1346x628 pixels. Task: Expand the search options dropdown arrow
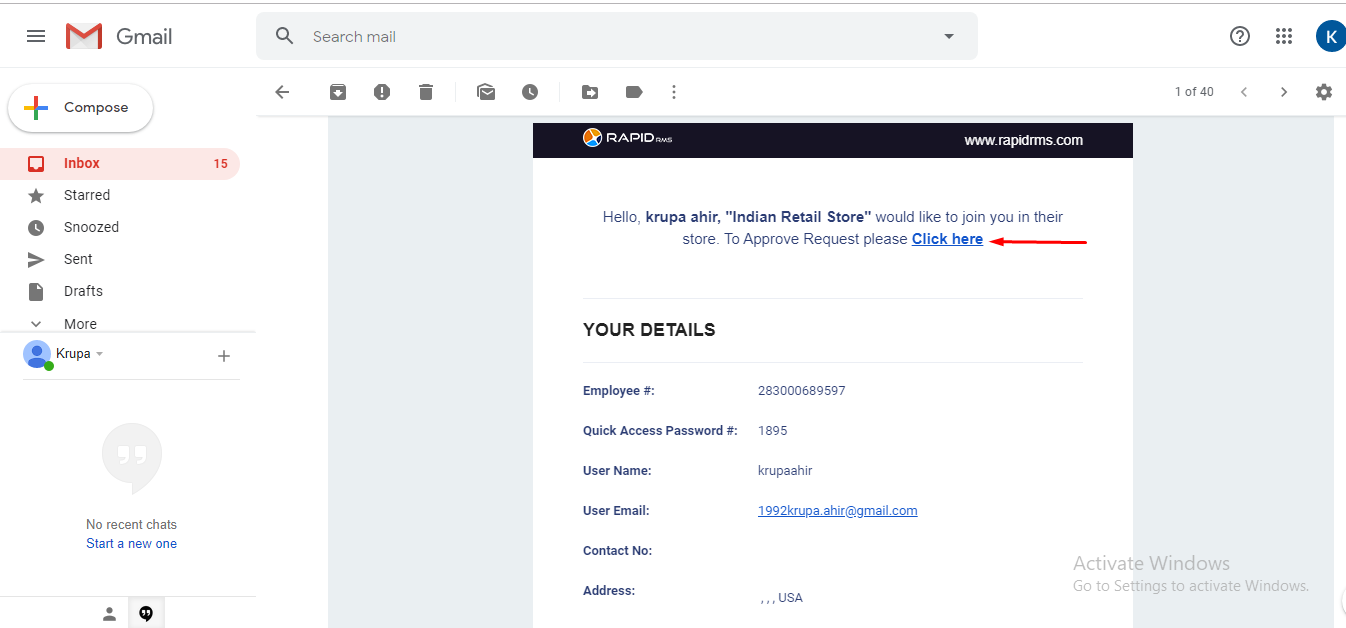(x=949, y=36)
